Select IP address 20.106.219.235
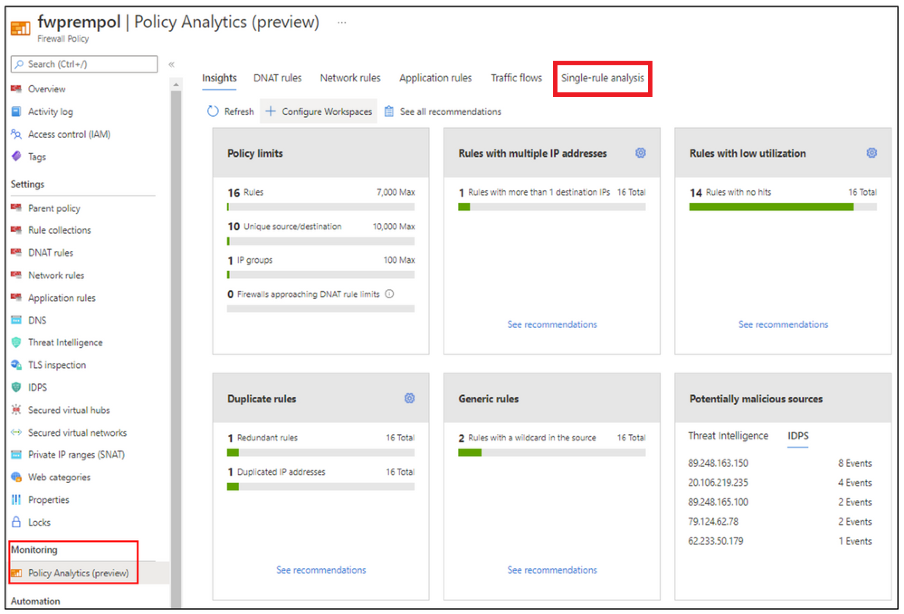The image size is (904, 614). coord(718,483)
